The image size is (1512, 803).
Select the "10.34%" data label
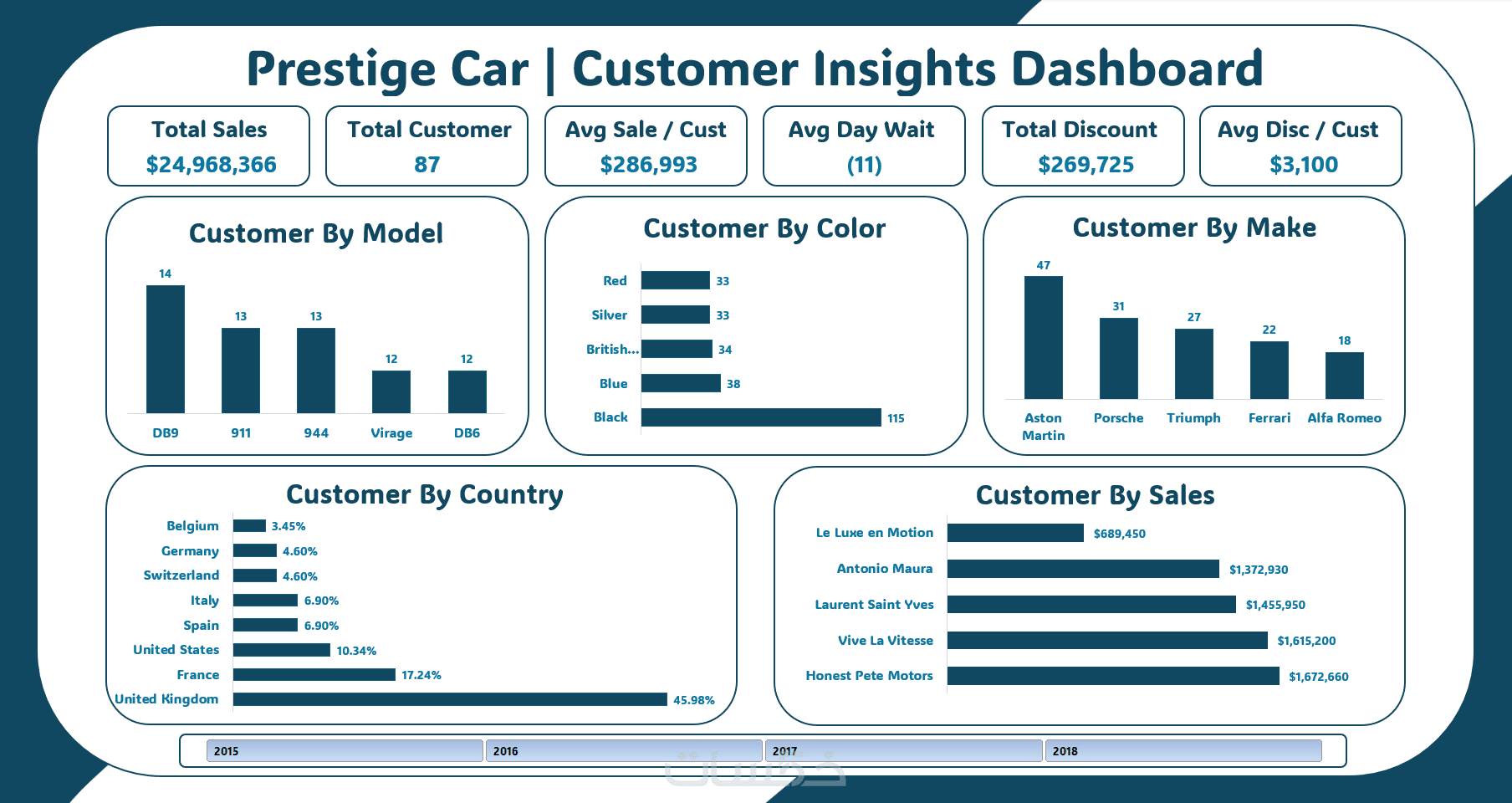(356, 651)
